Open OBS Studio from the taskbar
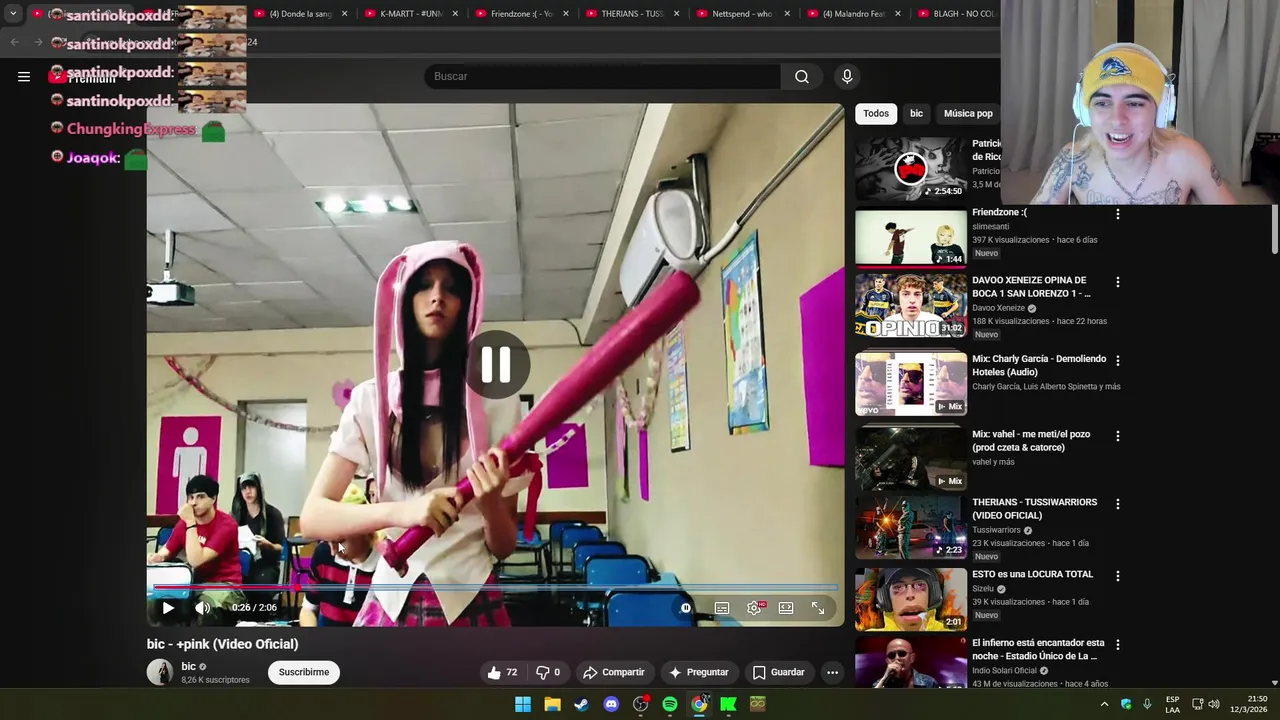The width and height of the screenshot is (1280, 720). click(x=641, y=704)
